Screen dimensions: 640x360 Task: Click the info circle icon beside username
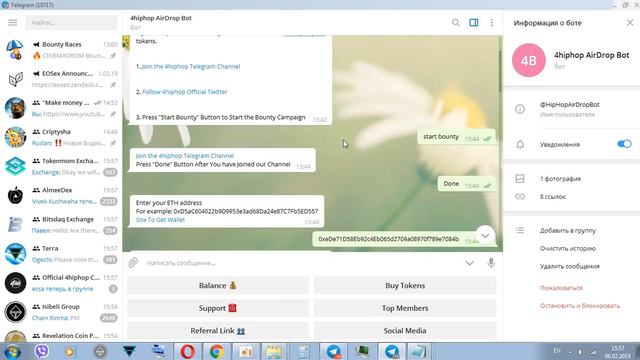tap(520, 109)
